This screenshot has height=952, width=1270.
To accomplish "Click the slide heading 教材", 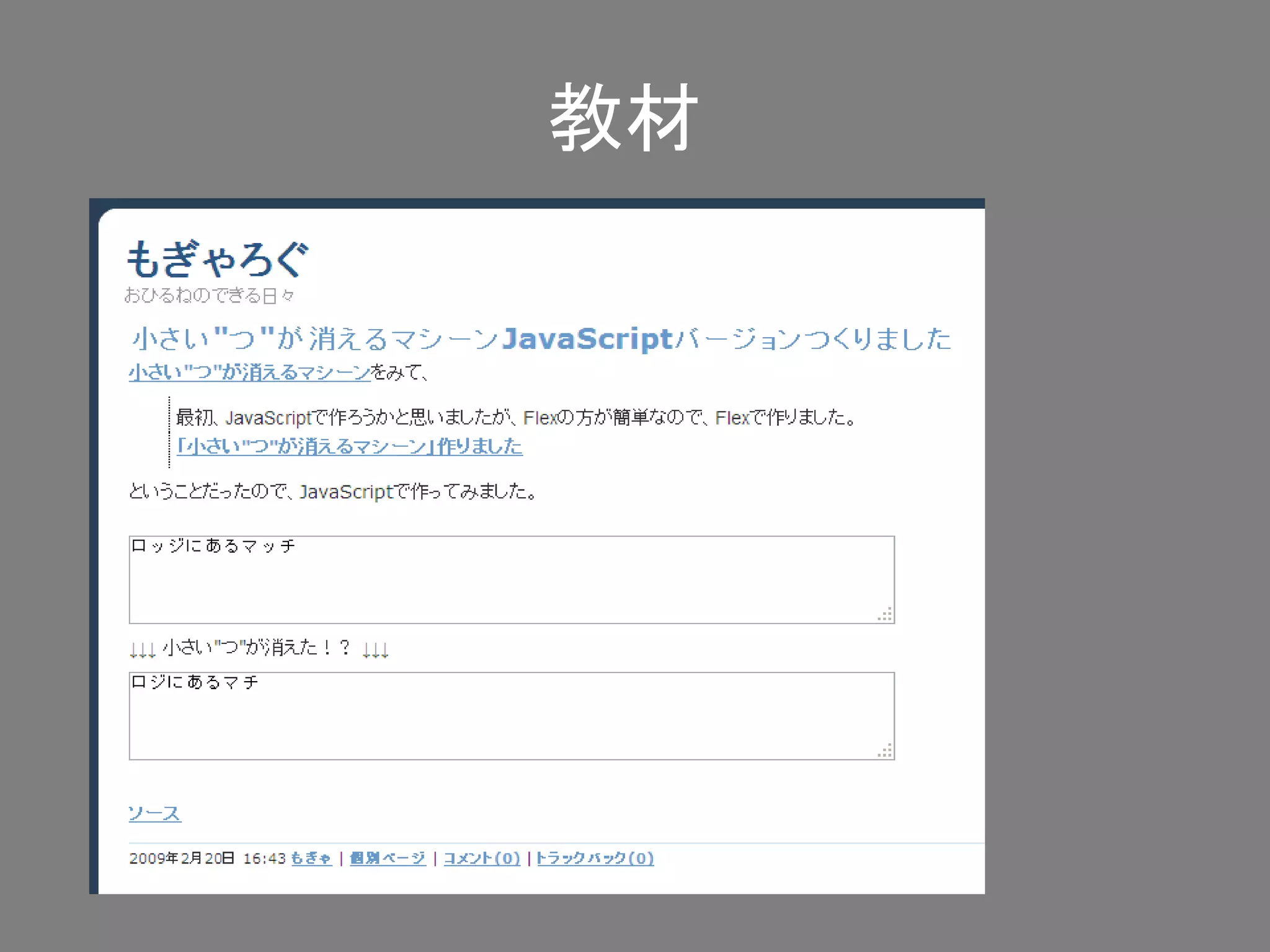I will point(624,118).
